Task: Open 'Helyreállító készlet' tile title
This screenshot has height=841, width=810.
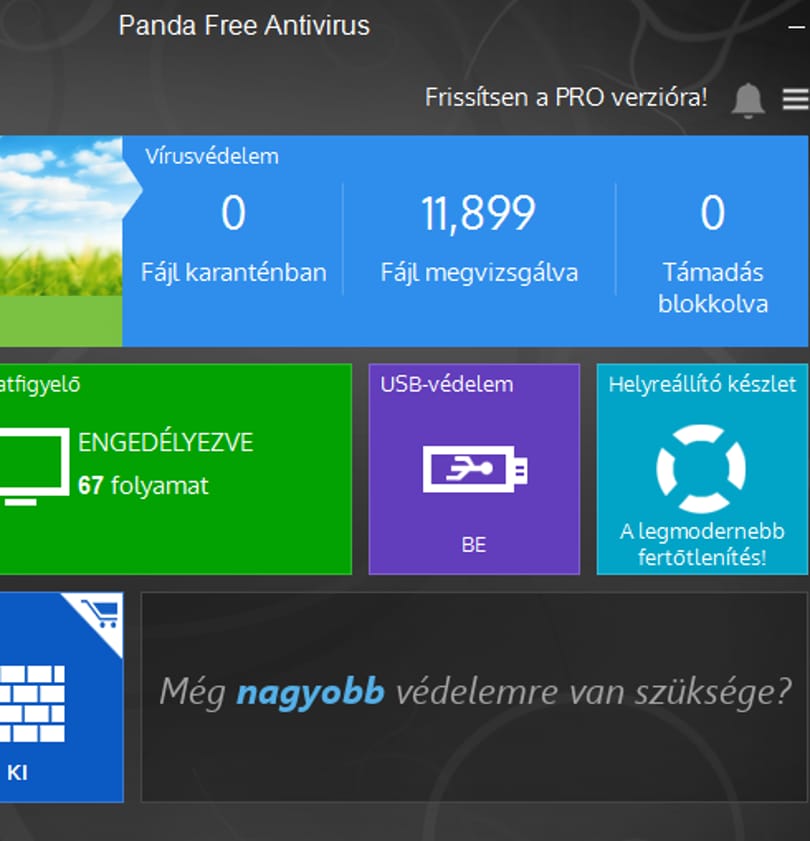Action: point(702,385)
